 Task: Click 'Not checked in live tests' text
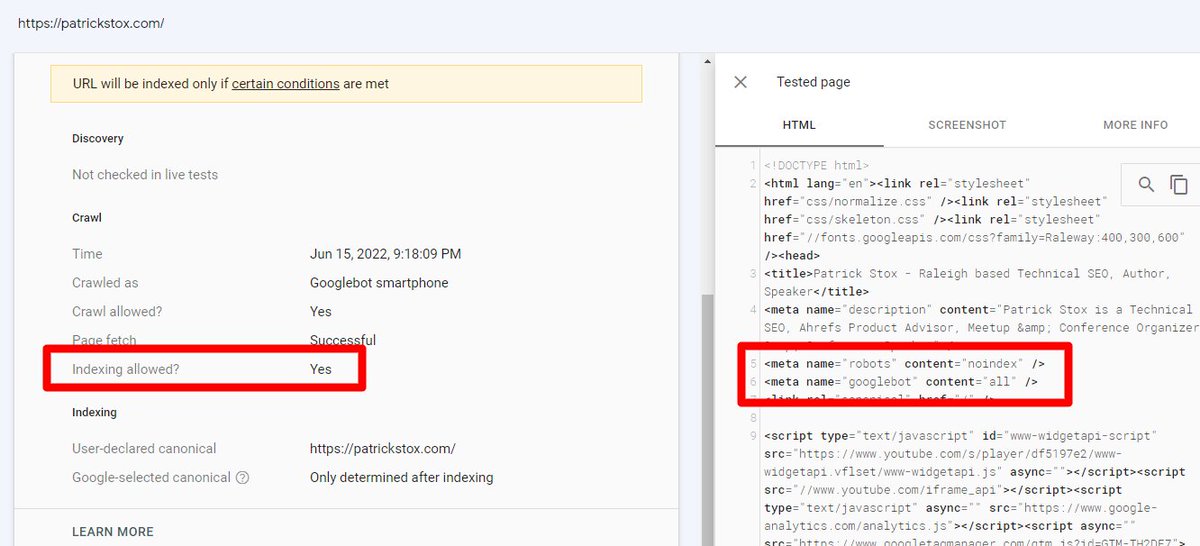pyautogui.click(x=145, y=175)
